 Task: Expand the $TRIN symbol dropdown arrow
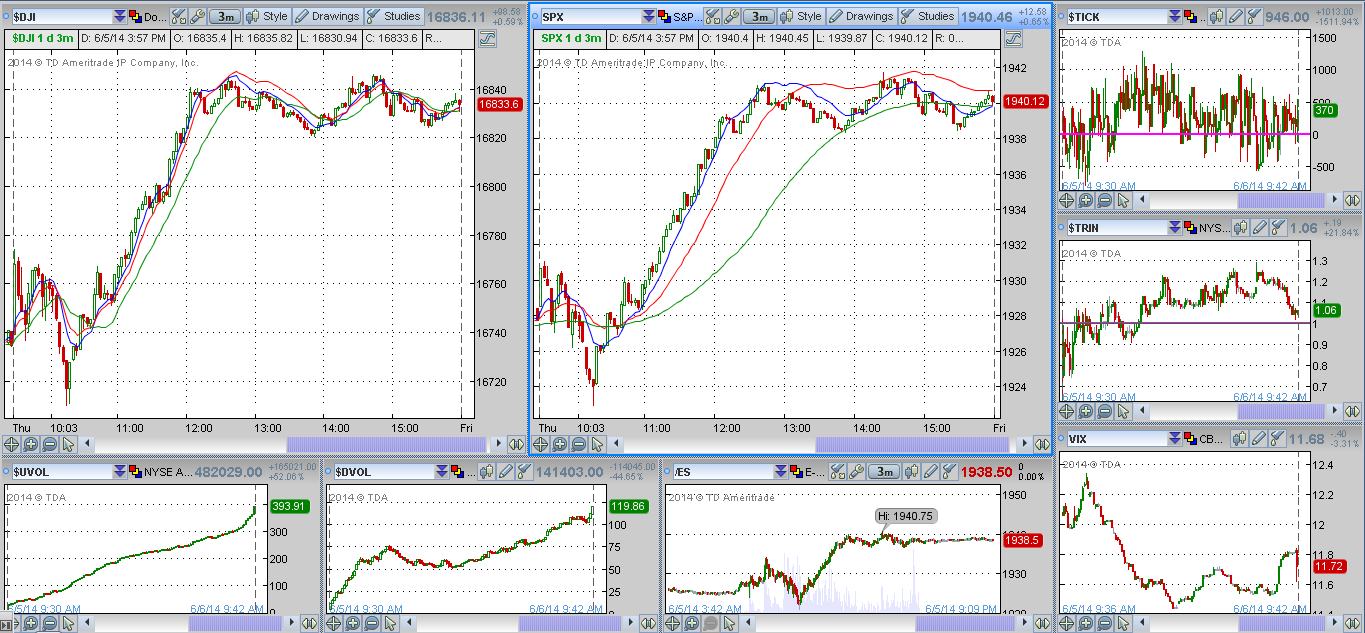click(x=1175, y=228)
